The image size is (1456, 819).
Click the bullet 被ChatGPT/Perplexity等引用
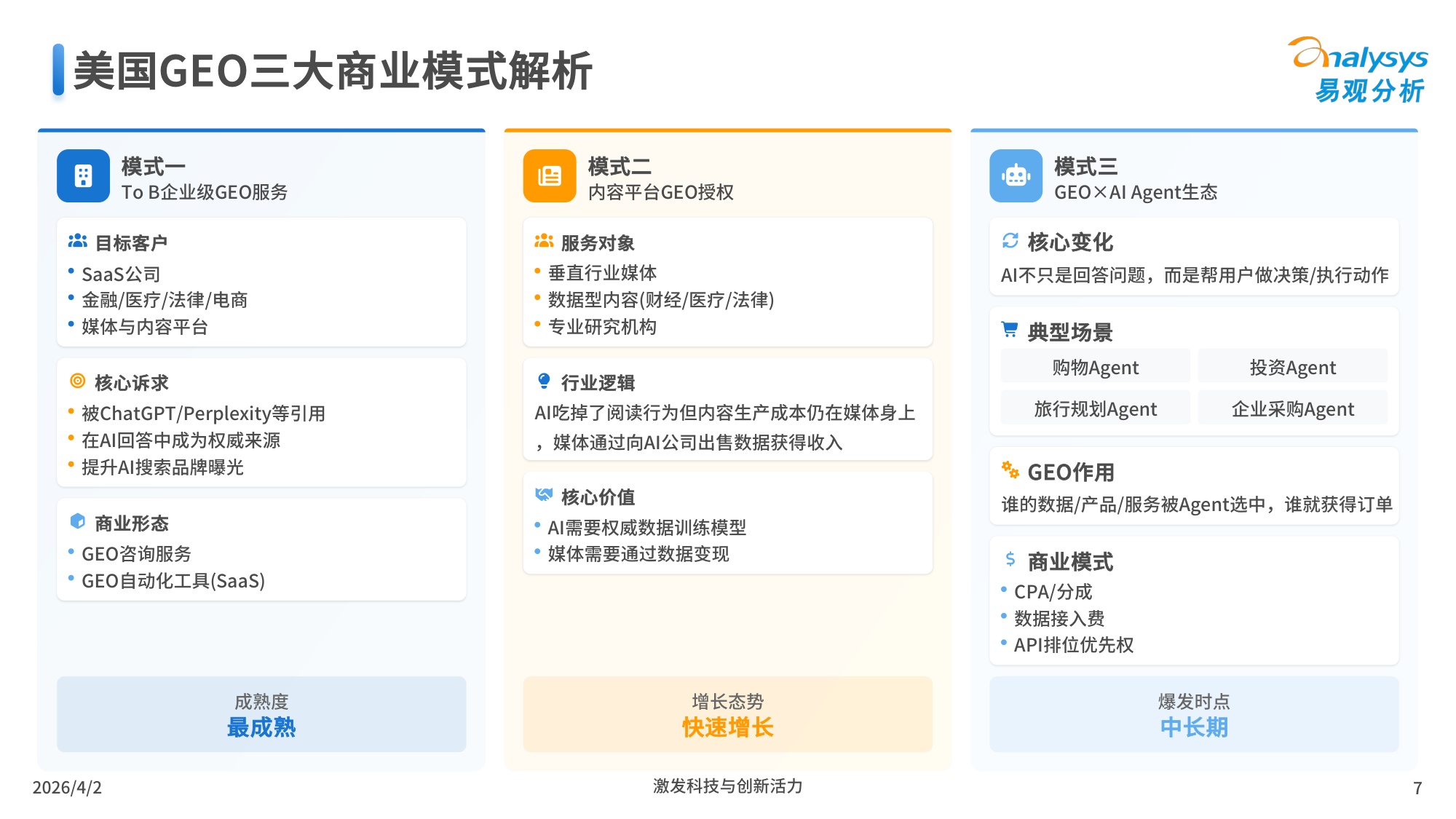(203, 414)
